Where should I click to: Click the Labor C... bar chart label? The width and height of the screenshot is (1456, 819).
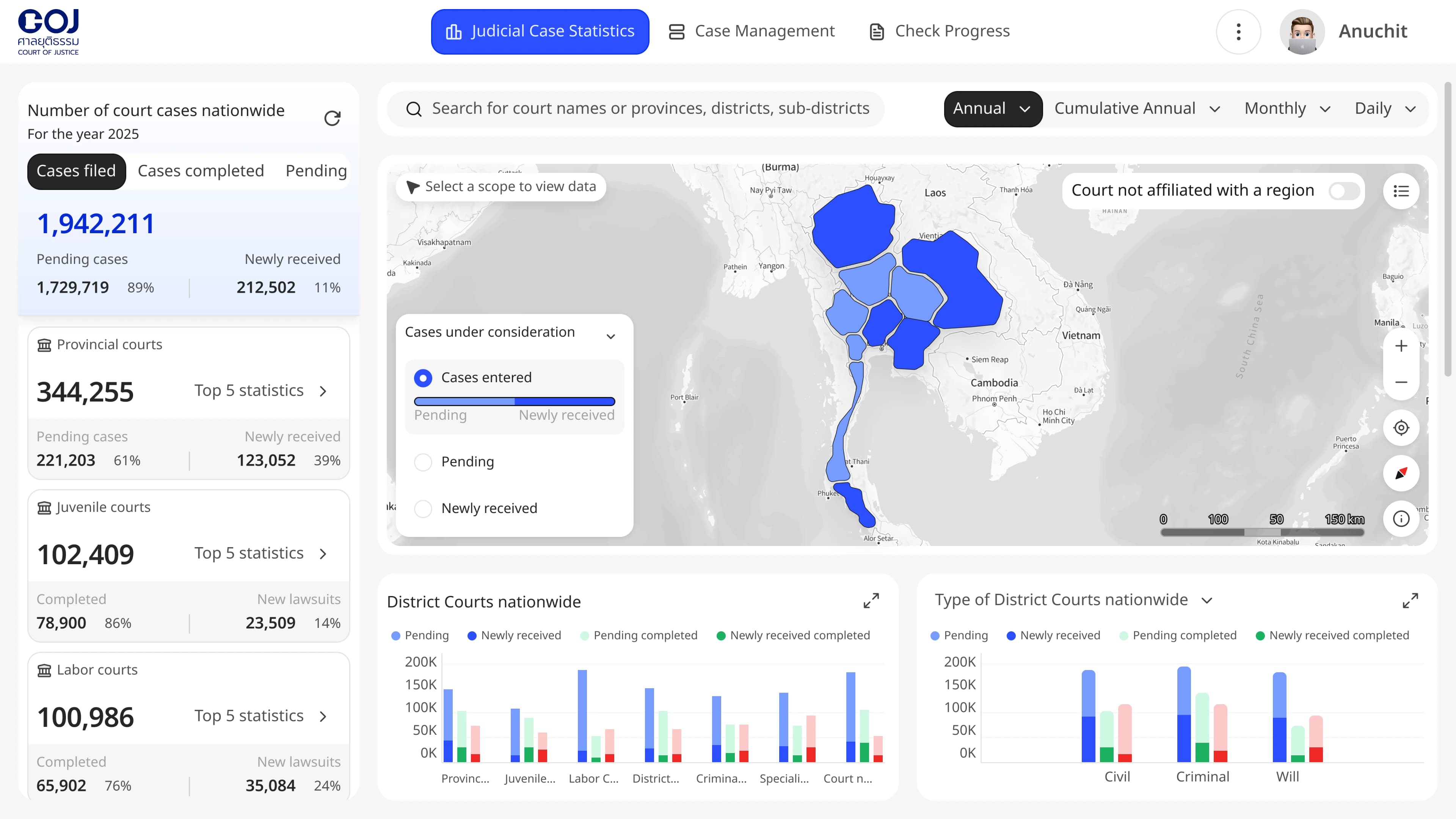pyautogui.click(x=593, y=779)
